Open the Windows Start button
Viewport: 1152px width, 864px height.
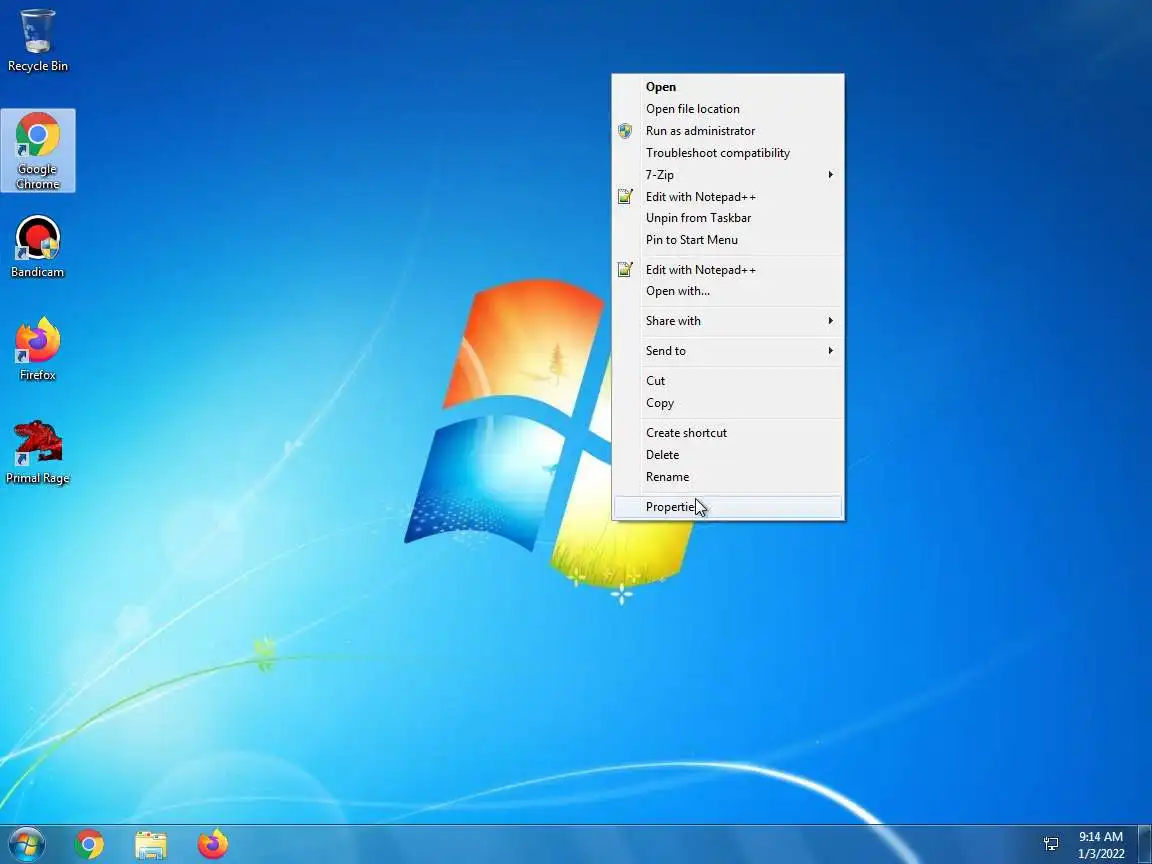[26, 844]
